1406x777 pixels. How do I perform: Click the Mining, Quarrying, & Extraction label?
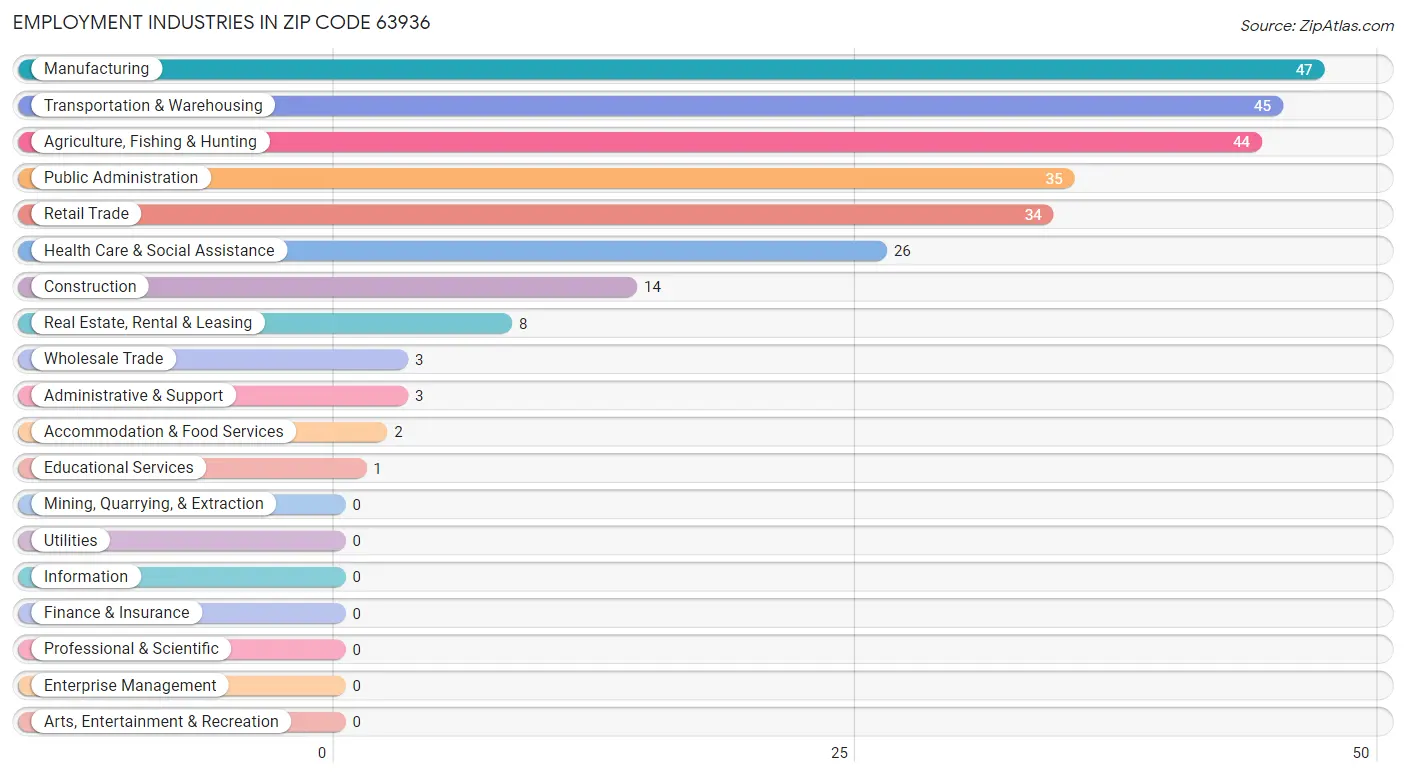click(154, 504)
